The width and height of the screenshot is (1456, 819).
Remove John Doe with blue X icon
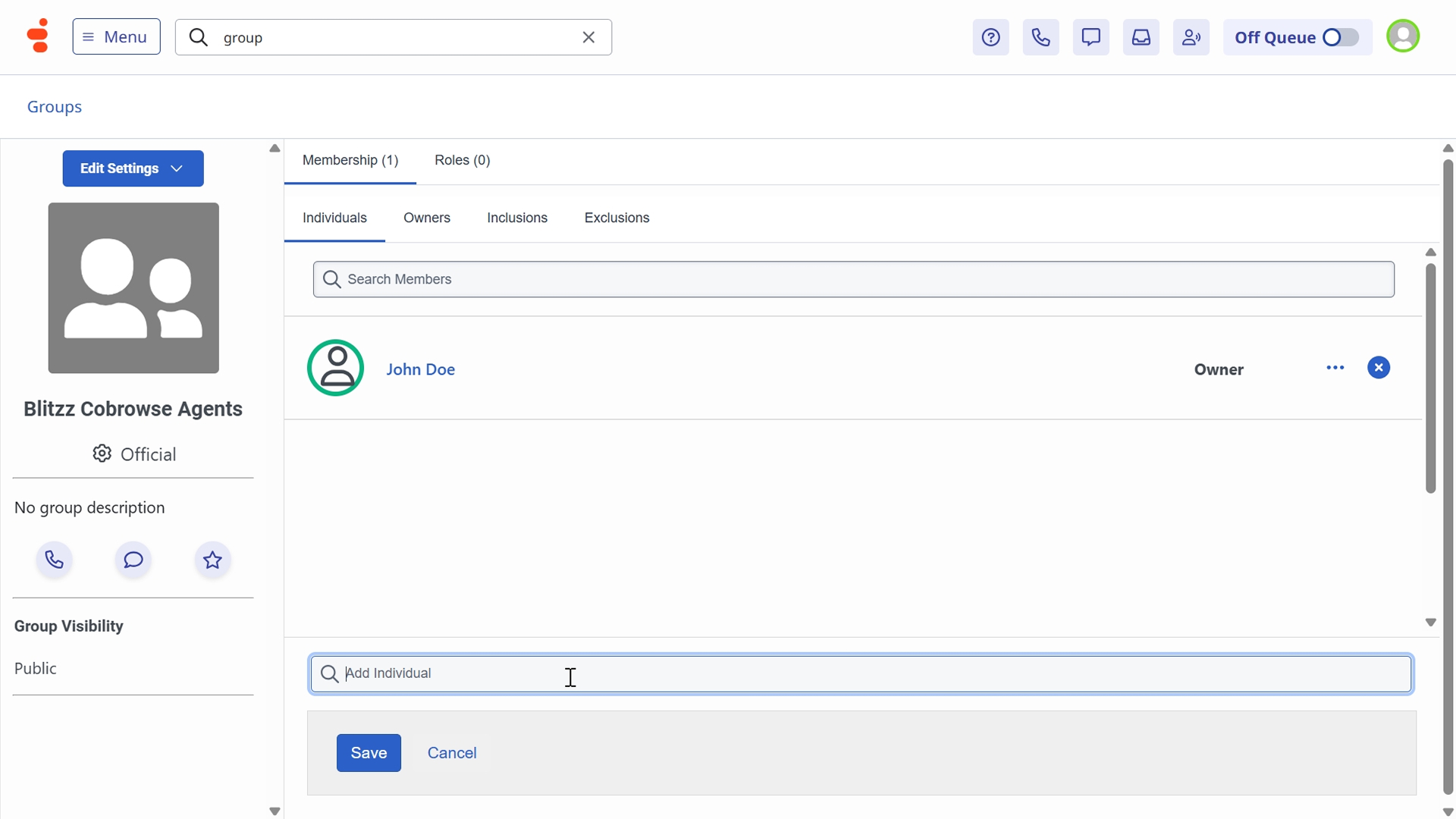point(1378,368)
